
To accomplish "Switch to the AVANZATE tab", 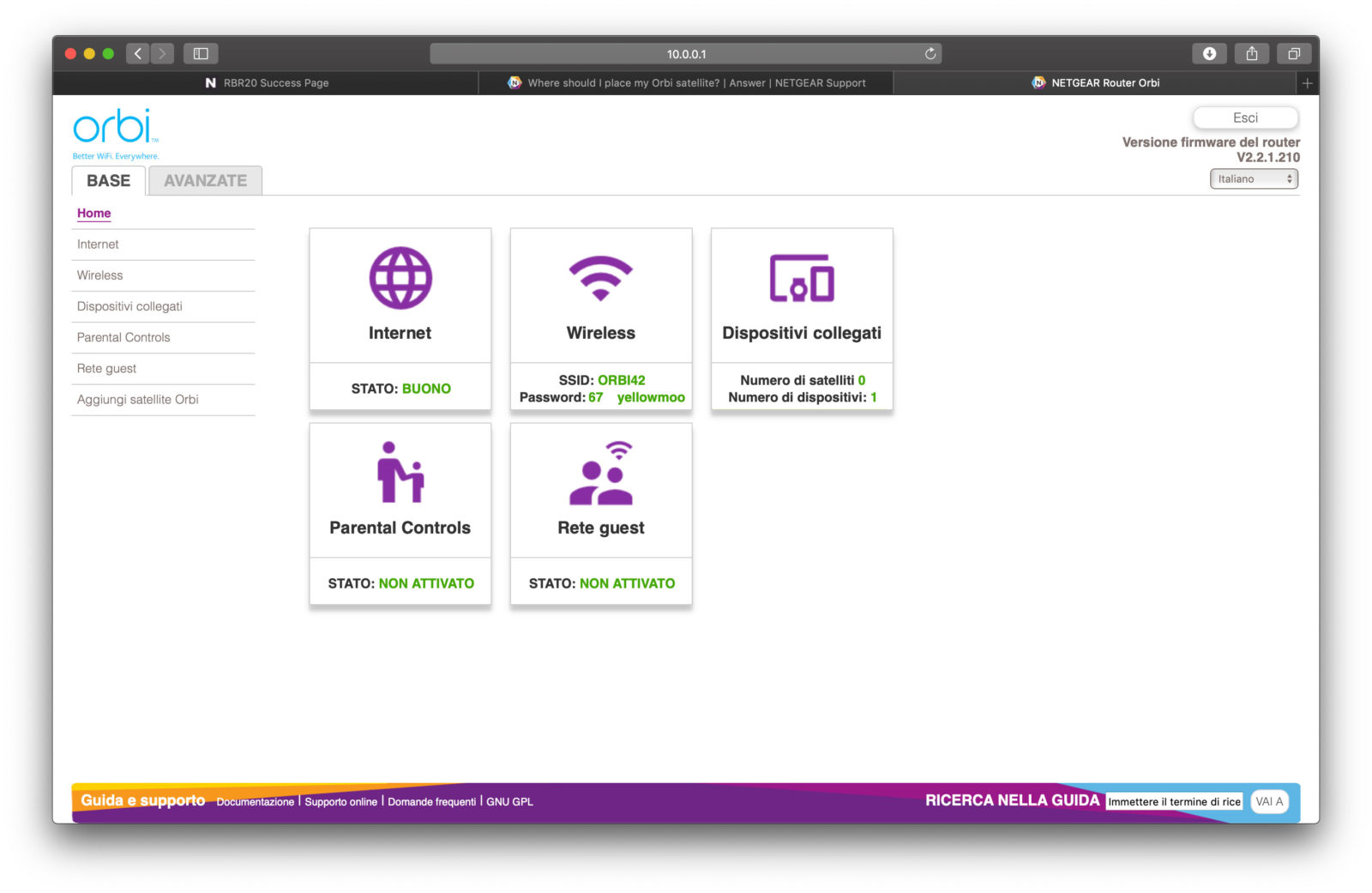I will tap(205, 180).
